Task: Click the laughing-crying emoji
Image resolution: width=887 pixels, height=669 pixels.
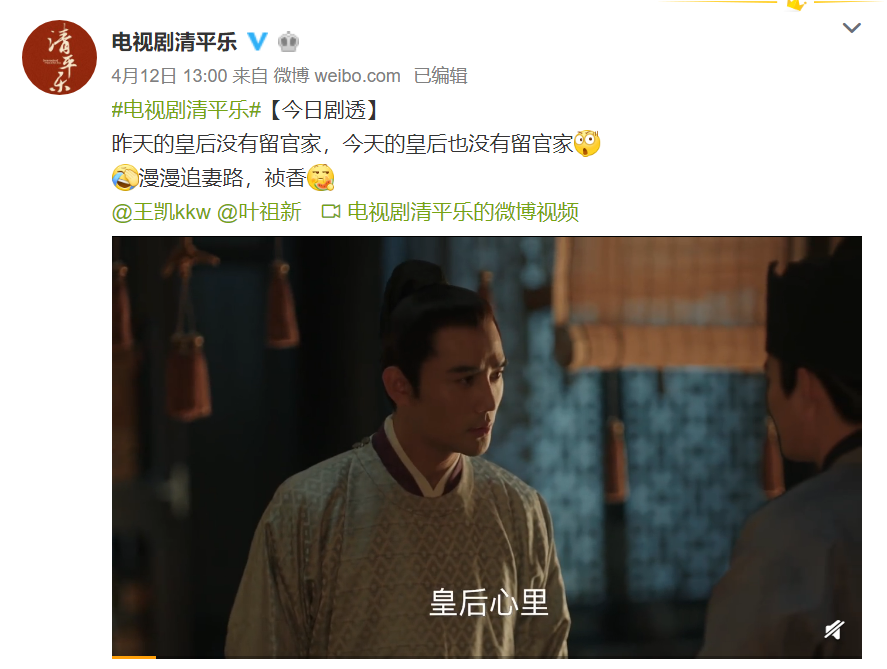Action: pos(125,178)
